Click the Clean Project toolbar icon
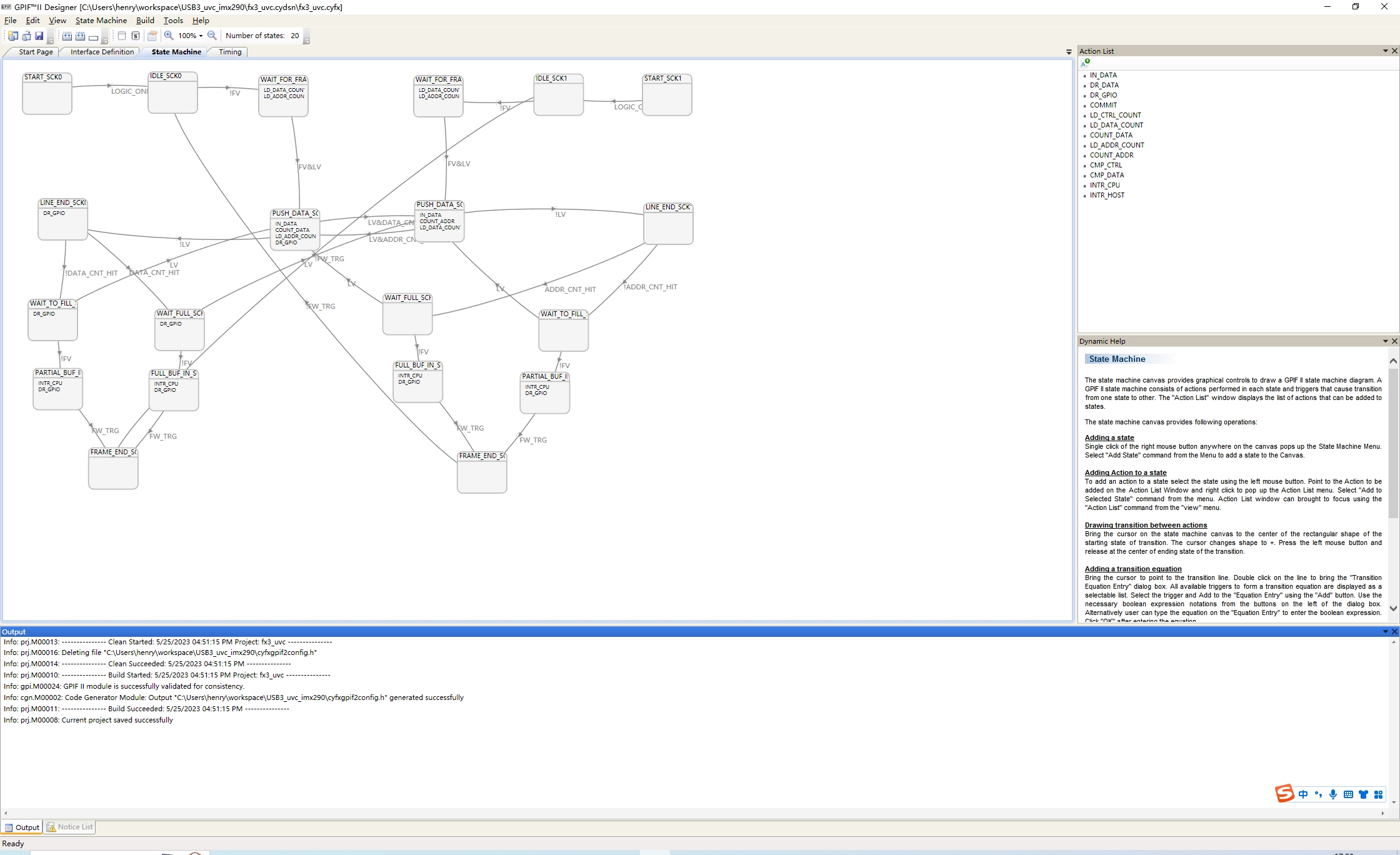Image resolution: width=1400 pixels, height=855 pixels. coord(80,36)
